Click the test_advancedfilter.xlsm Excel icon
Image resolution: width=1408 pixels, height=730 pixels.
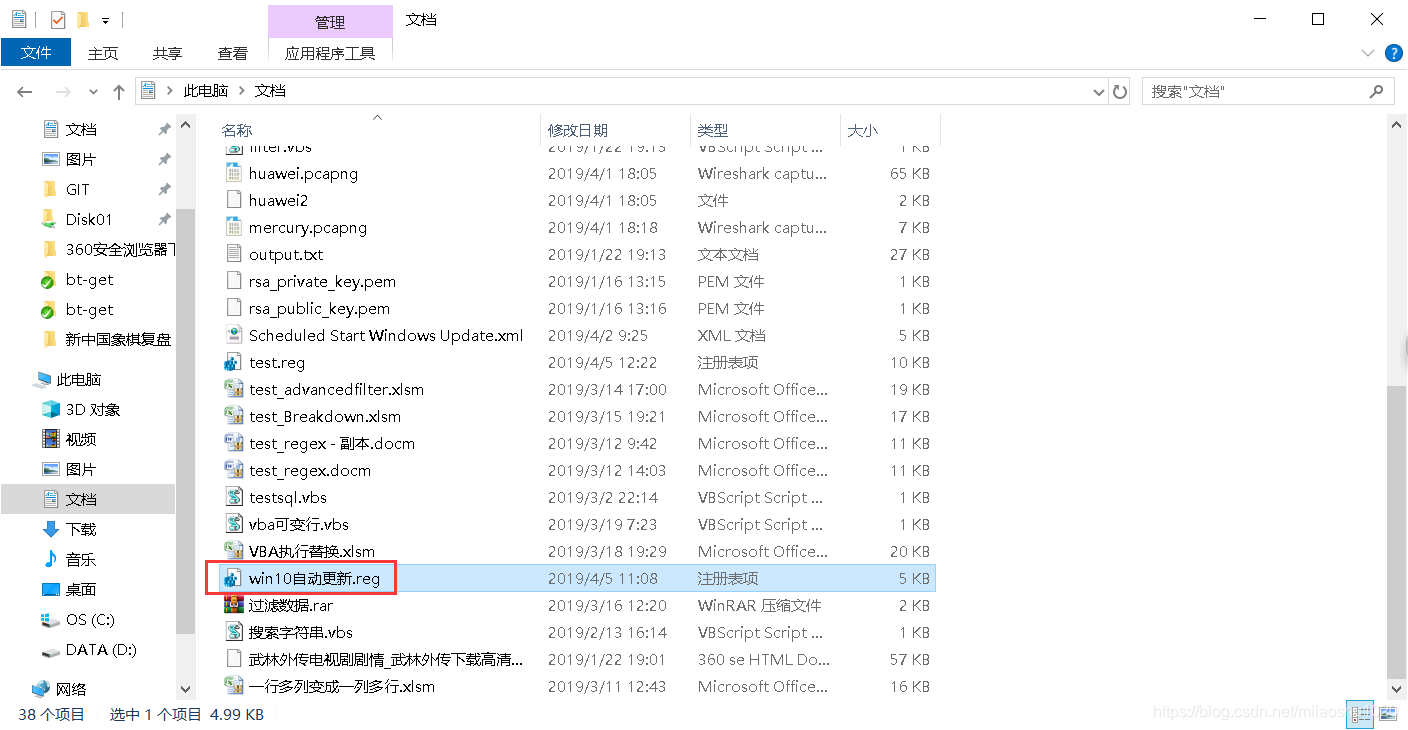[234, 389]
